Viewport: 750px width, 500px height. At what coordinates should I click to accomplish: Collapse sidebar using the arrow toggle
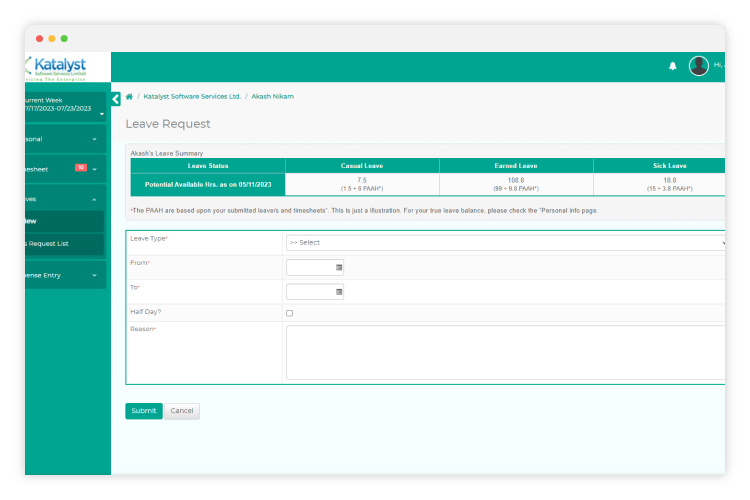coord(116,98)
